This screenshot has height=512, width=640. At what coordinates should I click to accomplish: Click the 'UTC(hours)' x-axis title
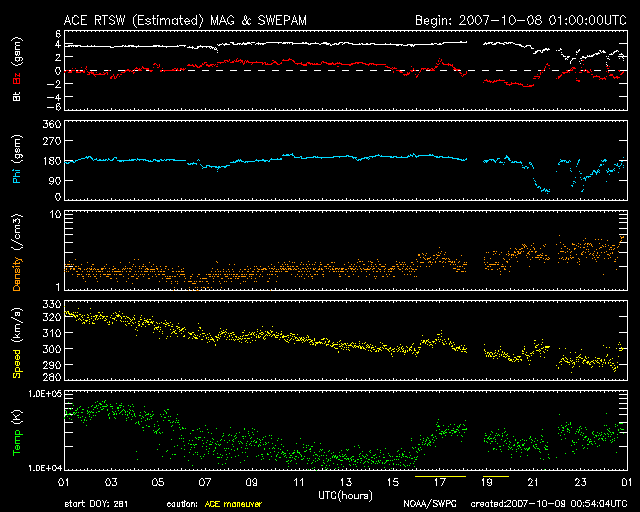coord(345,496)
